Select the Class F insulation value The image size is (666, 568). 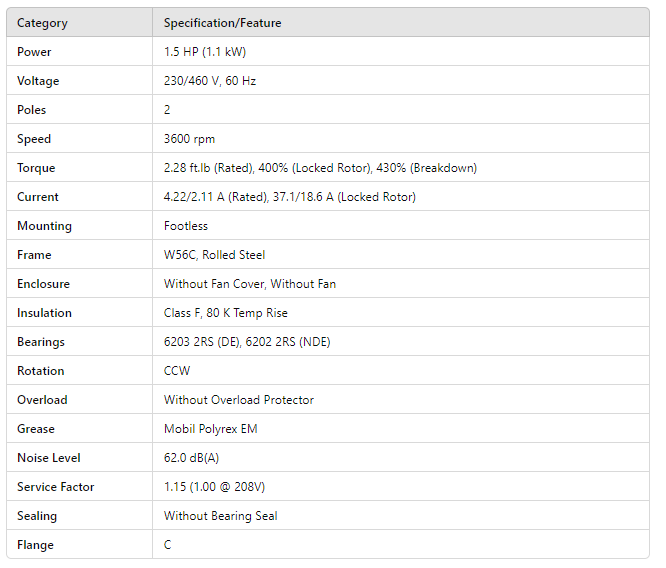pyautogui.click(x=225, y=313)
